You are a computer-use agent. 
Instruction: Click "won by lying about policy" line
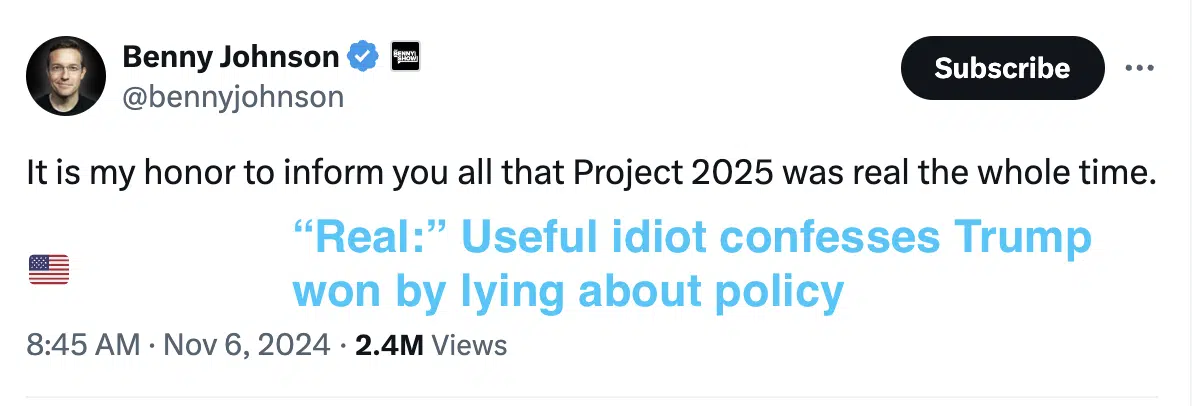569,293
